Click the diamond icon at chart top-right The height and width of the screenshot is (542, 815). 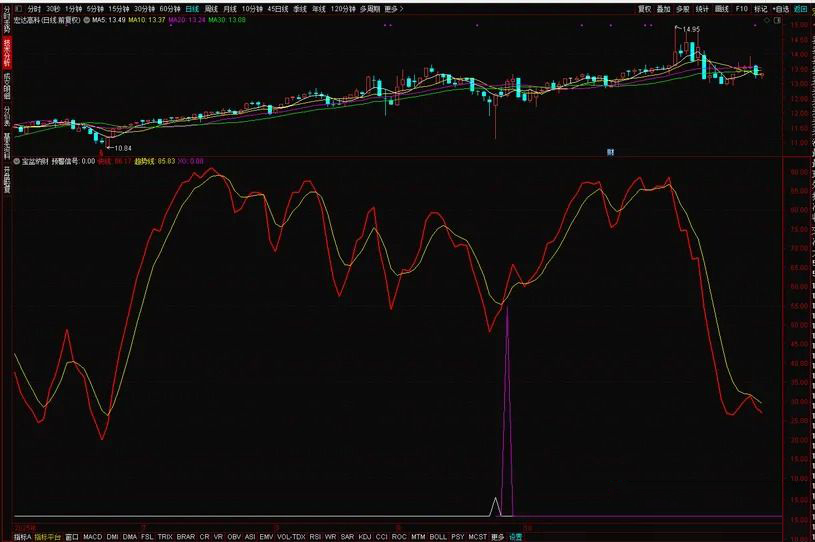click(x=767, y=20)
